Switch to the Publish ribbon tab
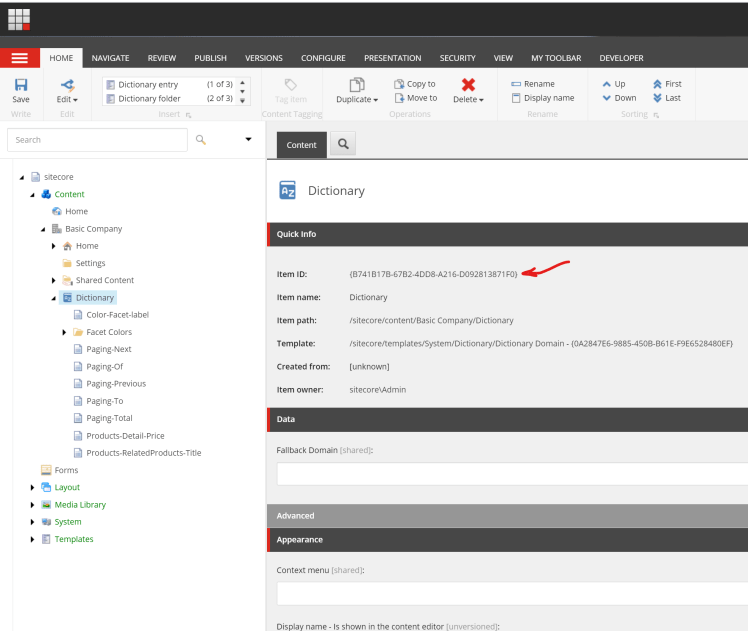 [x=210, y=58]
